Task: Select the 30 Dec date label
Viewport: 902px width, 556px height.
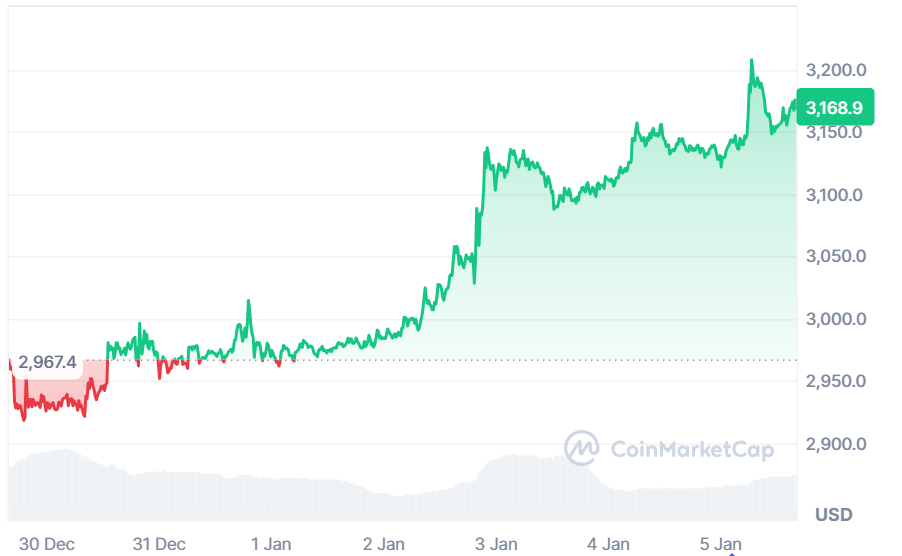Action: pyautogui.click(x=47, y=544)
